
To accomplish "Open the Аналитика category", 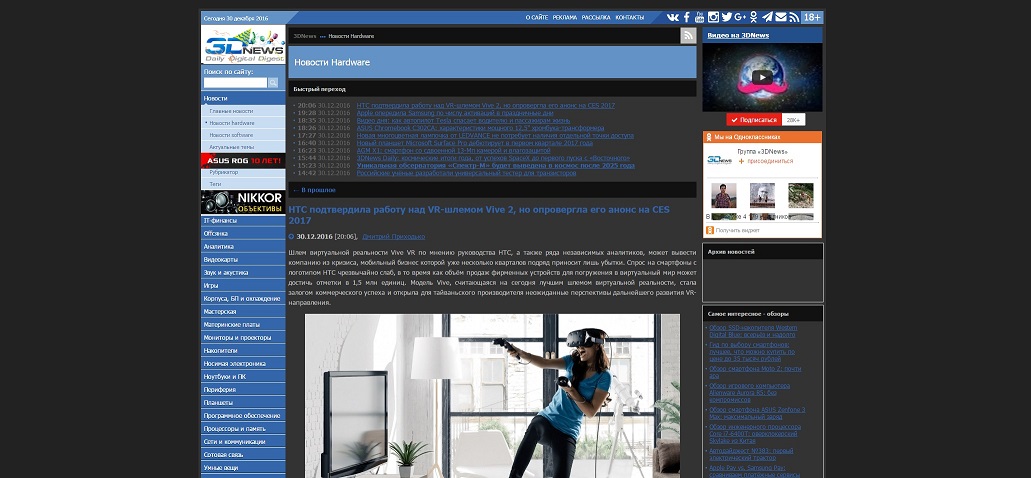I will tap(243, 247).
